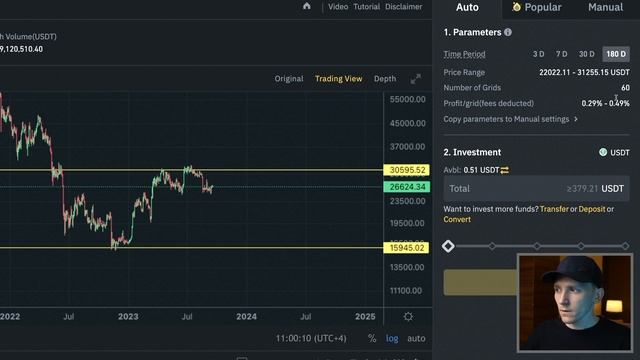The height and width of the screenshot is (360, 640).
Task: Choose the 7 D time period
Action: [562, 54]
